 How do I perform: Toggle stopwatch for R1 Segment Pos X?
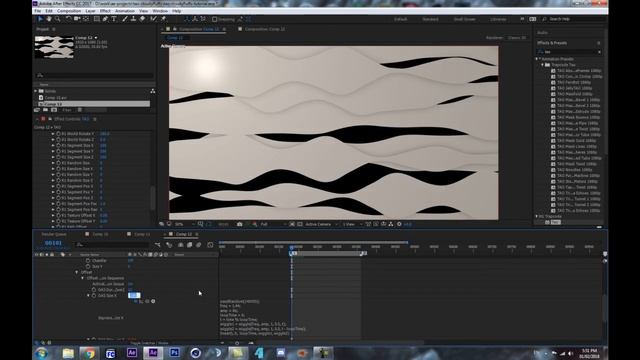click(58, 186)
